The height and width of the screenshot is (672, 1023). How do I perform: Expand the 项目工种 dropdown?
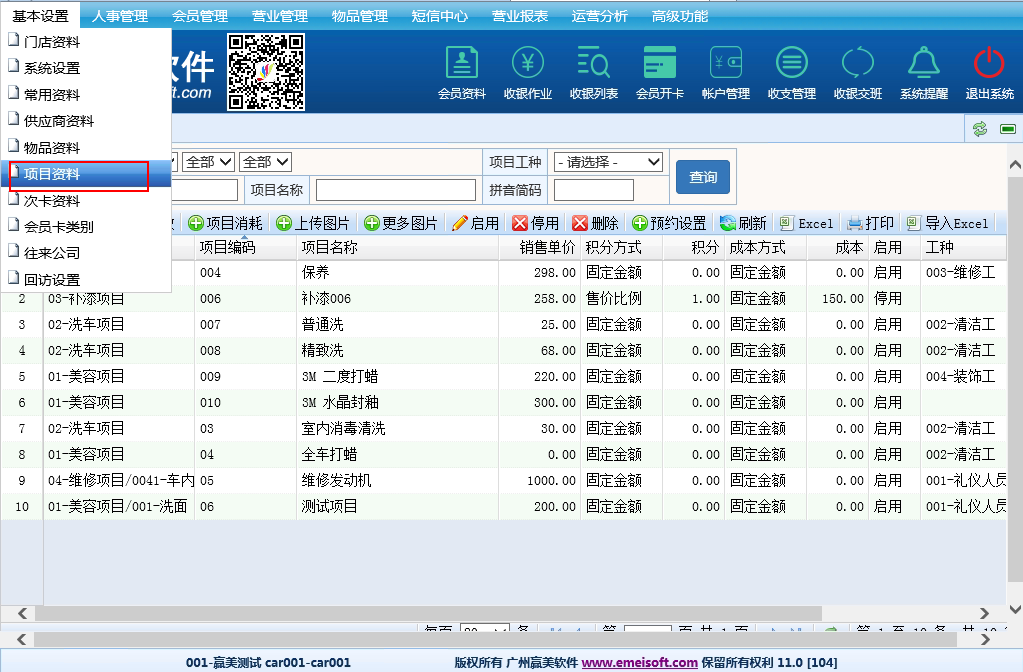click(x=609, y=162)
